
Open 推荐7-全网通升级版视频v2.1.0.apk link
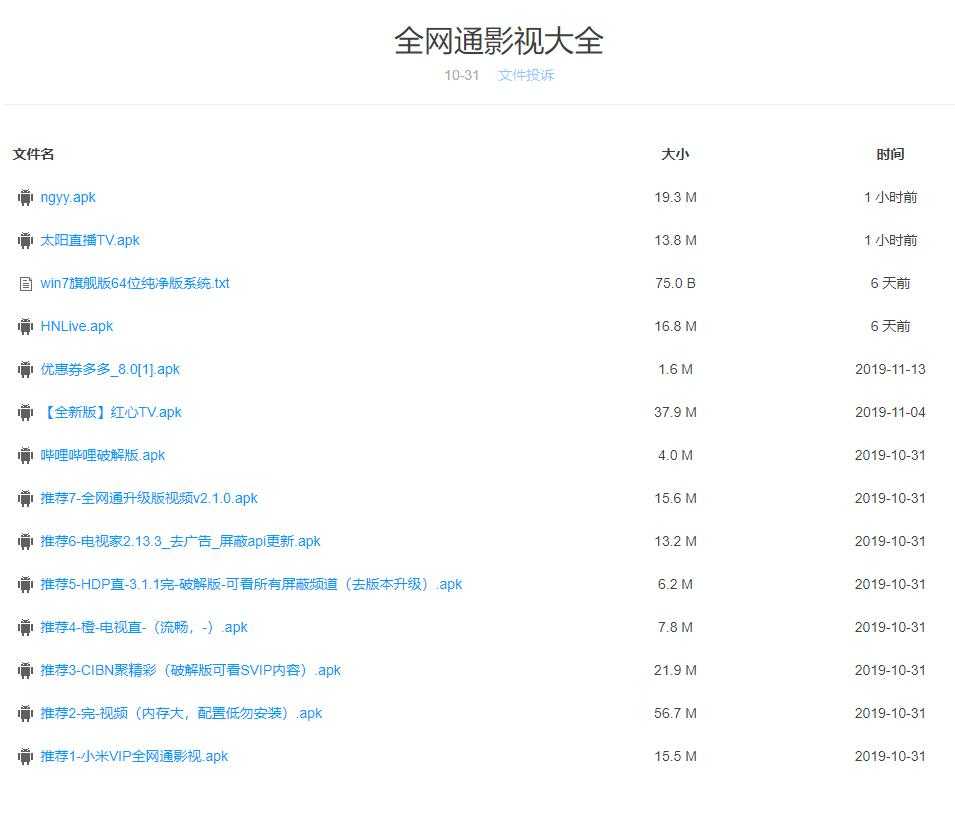click(x=149, y=498)
